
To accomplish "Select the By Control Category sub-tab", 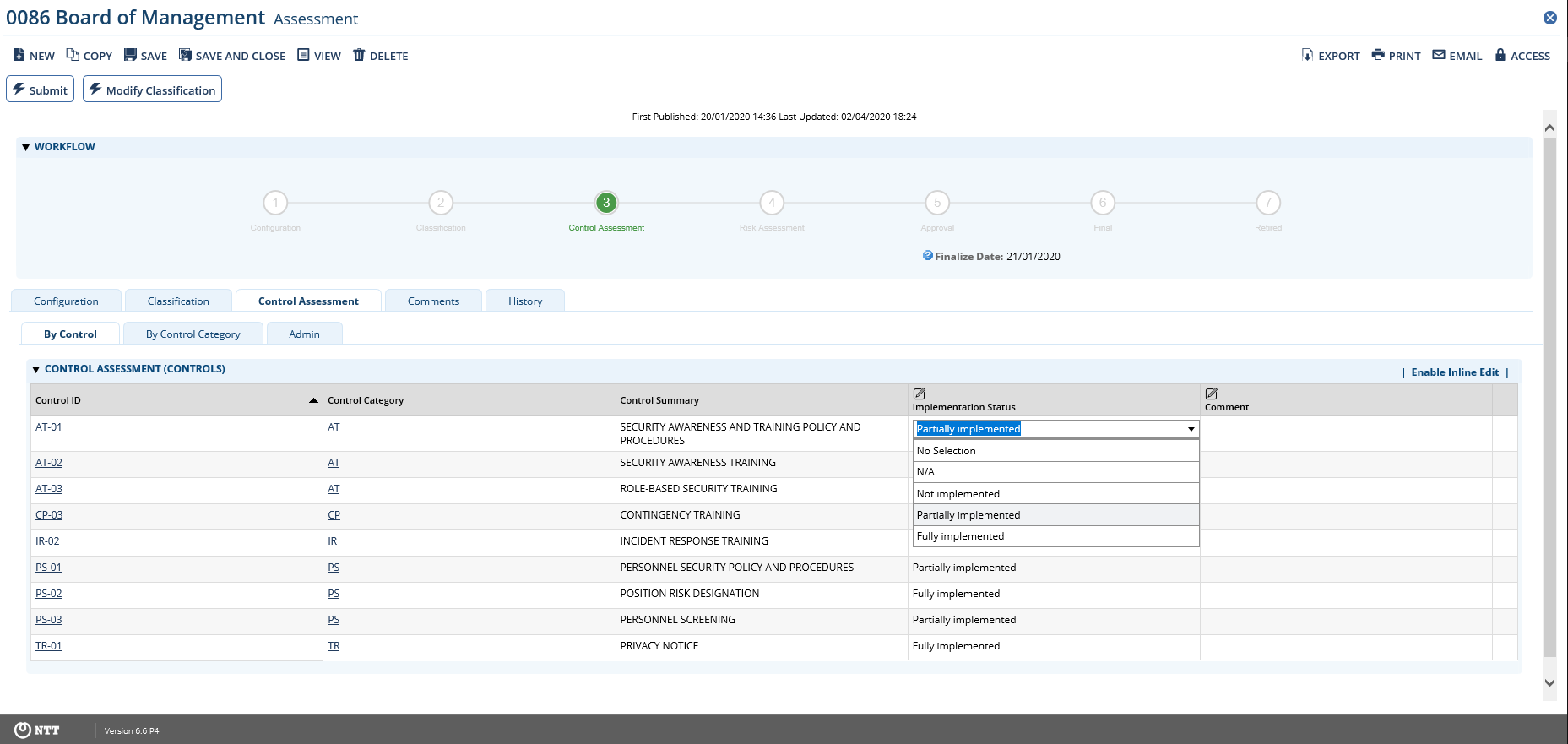I will coord(193,334).
